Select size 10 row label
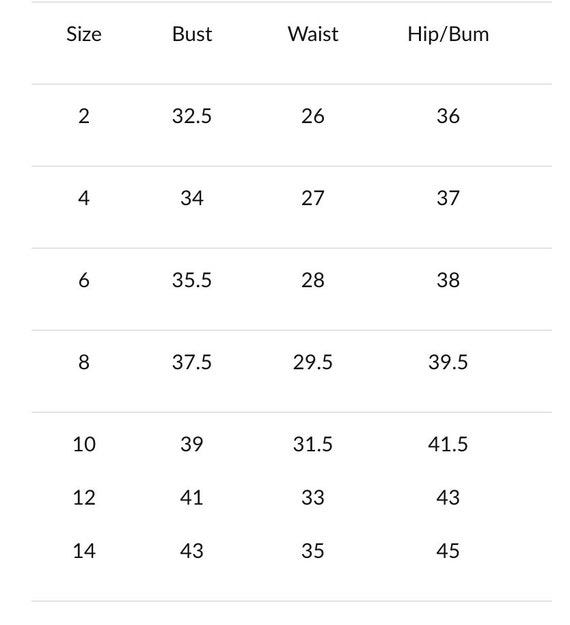This screenshot has width=570, height=625. [84, 444]
